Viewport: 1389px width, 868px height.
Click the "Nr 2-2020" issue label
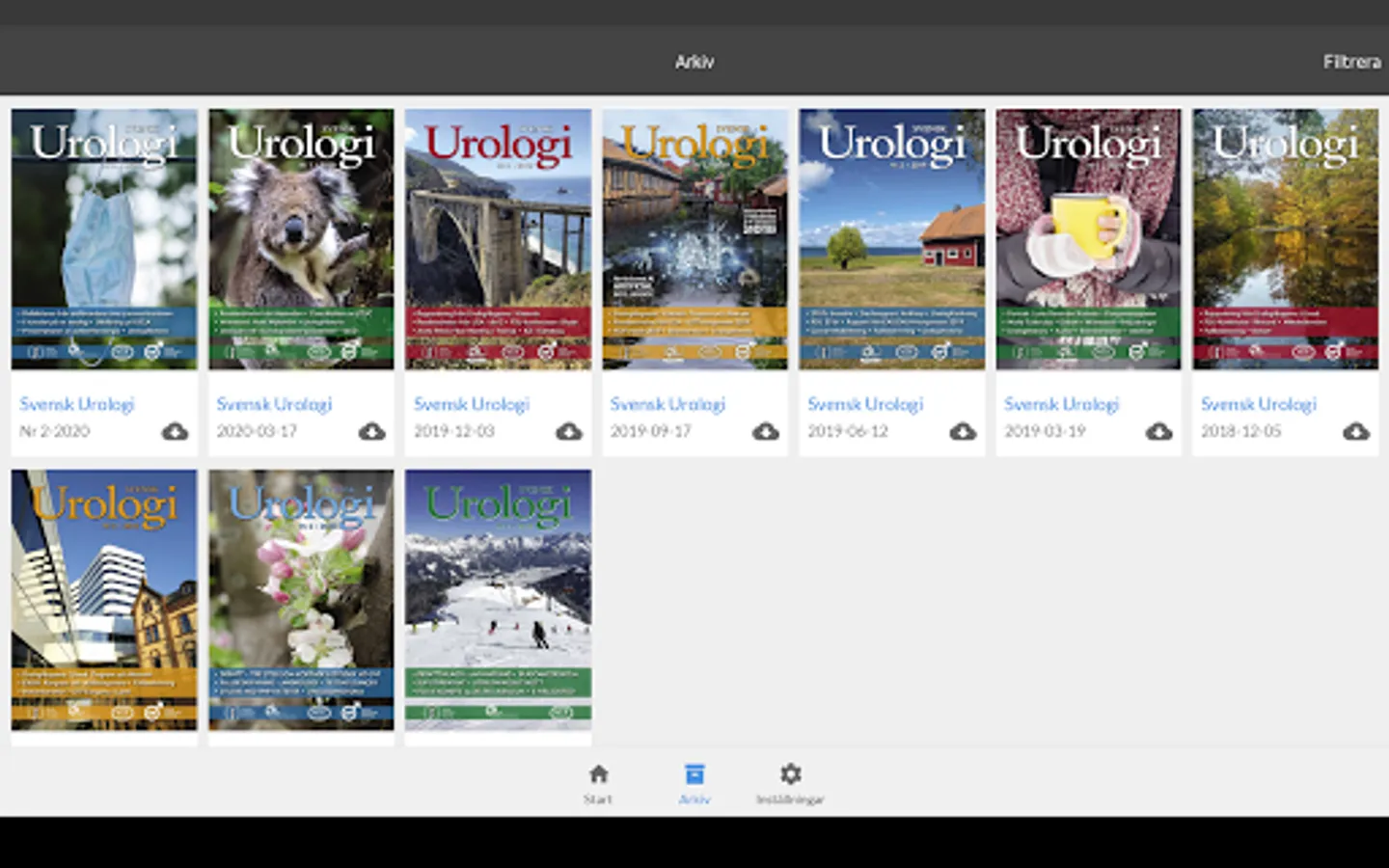pos(55,431)
